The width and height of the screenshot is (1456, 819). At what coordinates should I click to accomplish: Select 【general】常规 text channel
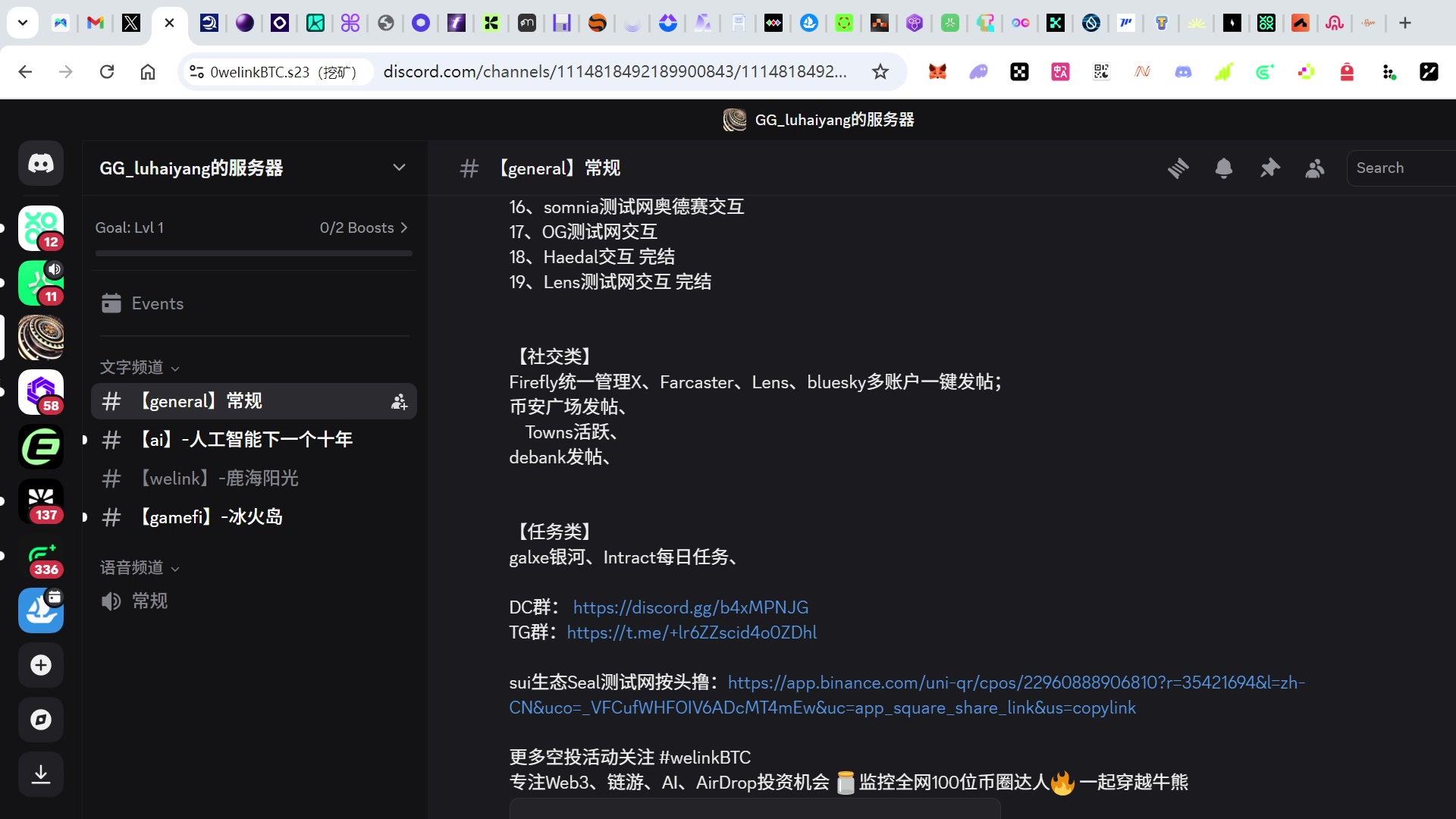pos(254,401)
